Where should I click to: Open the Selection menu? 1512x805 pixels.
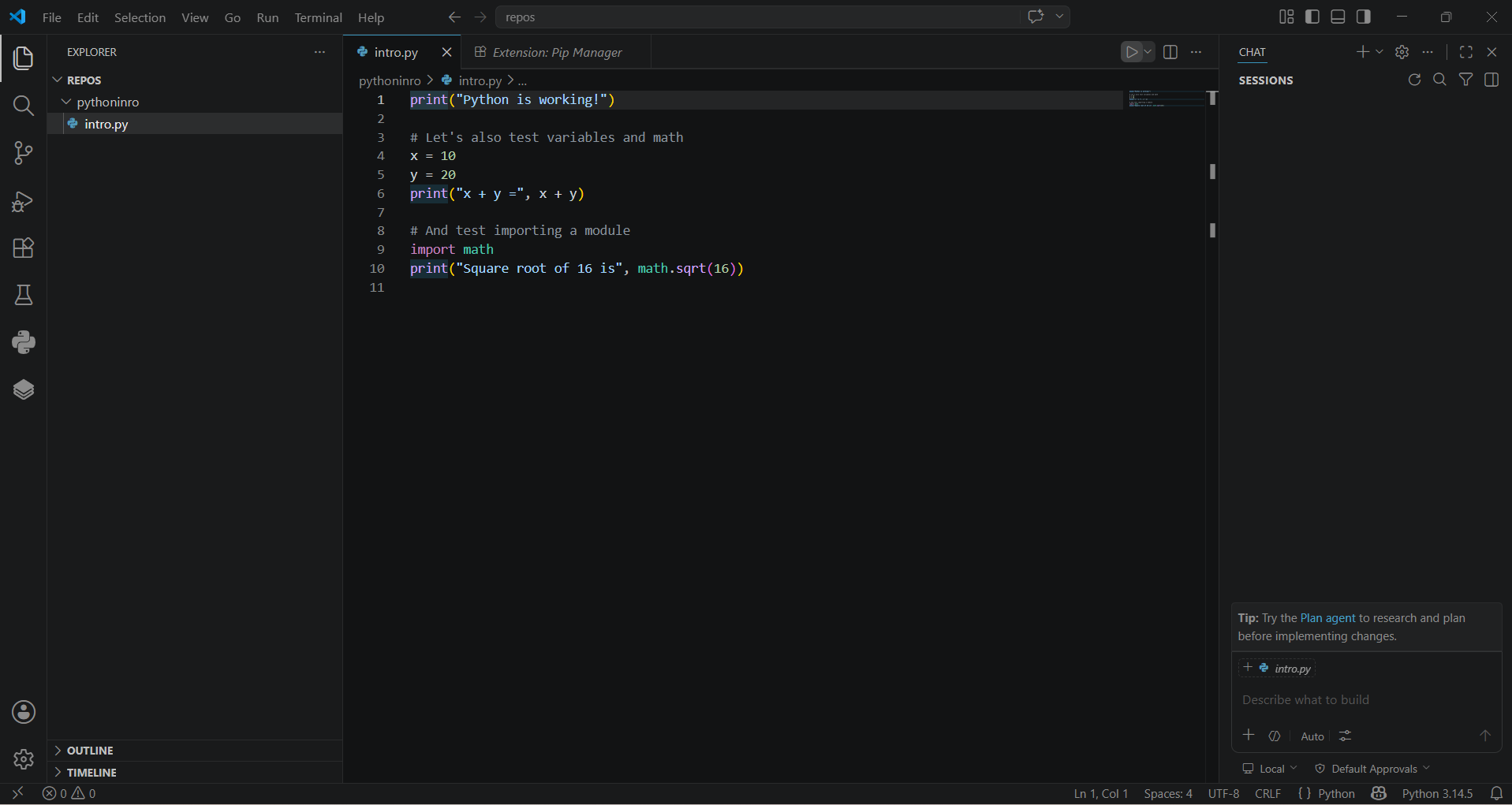point(140,17)
